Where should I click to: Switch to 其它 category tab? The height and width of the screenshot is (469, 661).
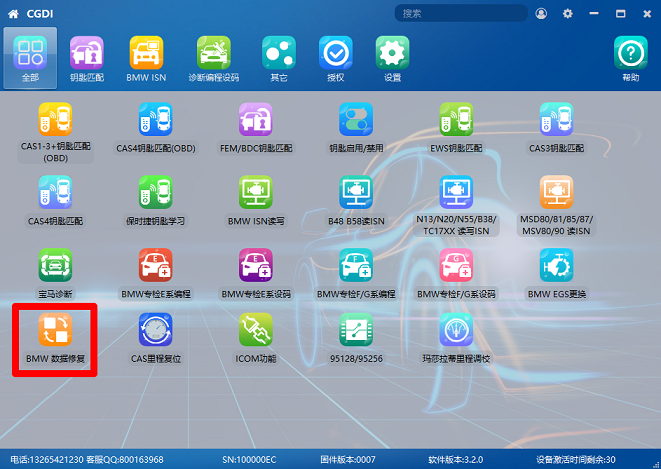click(x=279, y=59)
